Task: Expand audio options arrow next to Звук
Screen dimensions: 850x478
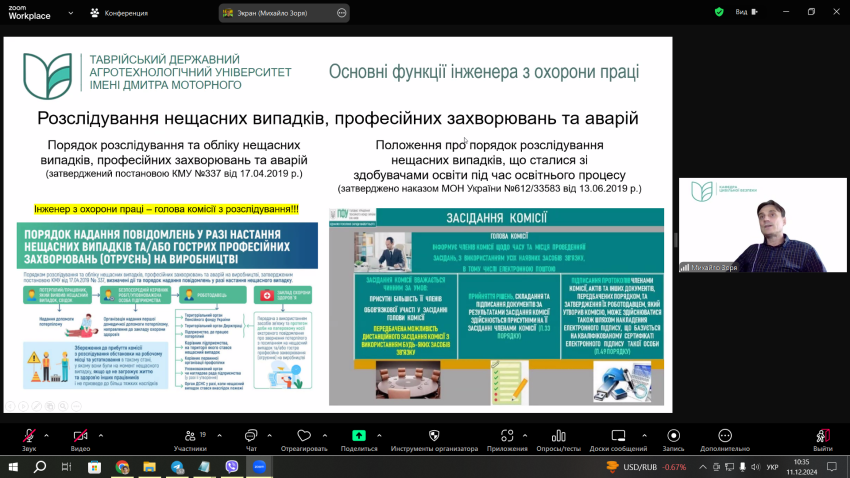Action: [47, 436]
